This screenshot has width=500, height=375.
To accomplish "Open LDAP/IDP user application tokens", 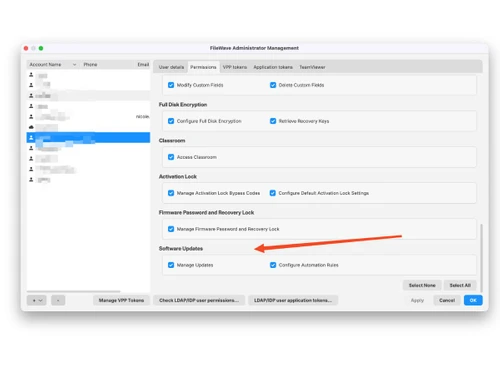I will pos(293,300).
